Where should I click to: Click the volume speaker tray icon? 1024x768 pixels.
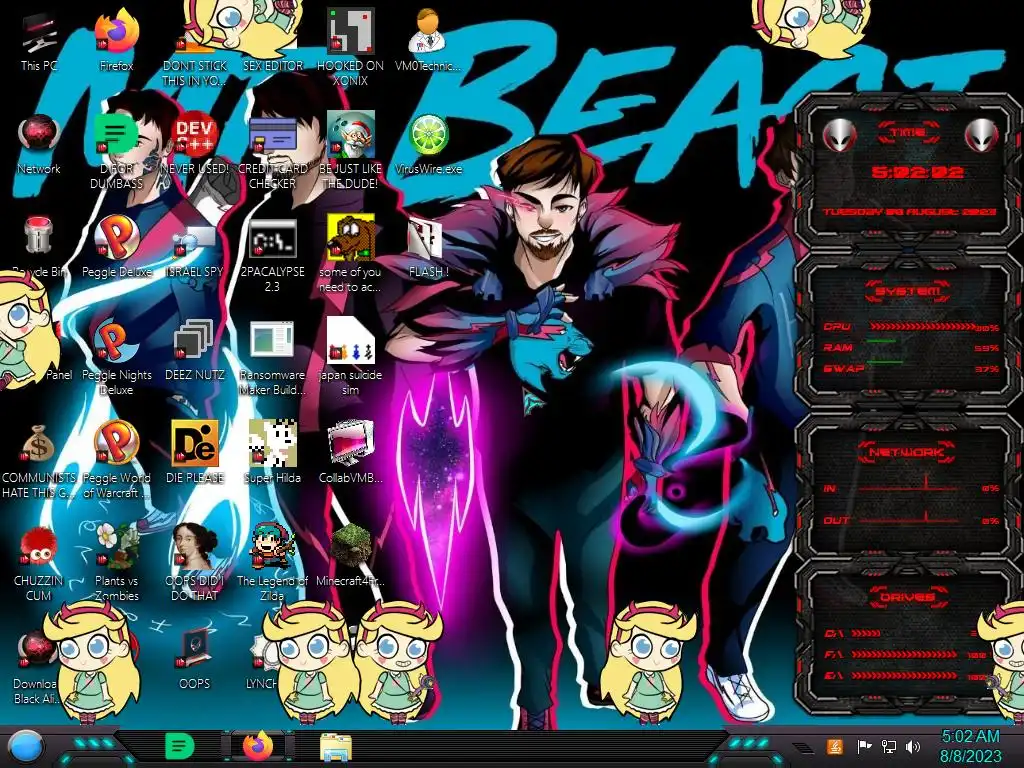[913, 746]
